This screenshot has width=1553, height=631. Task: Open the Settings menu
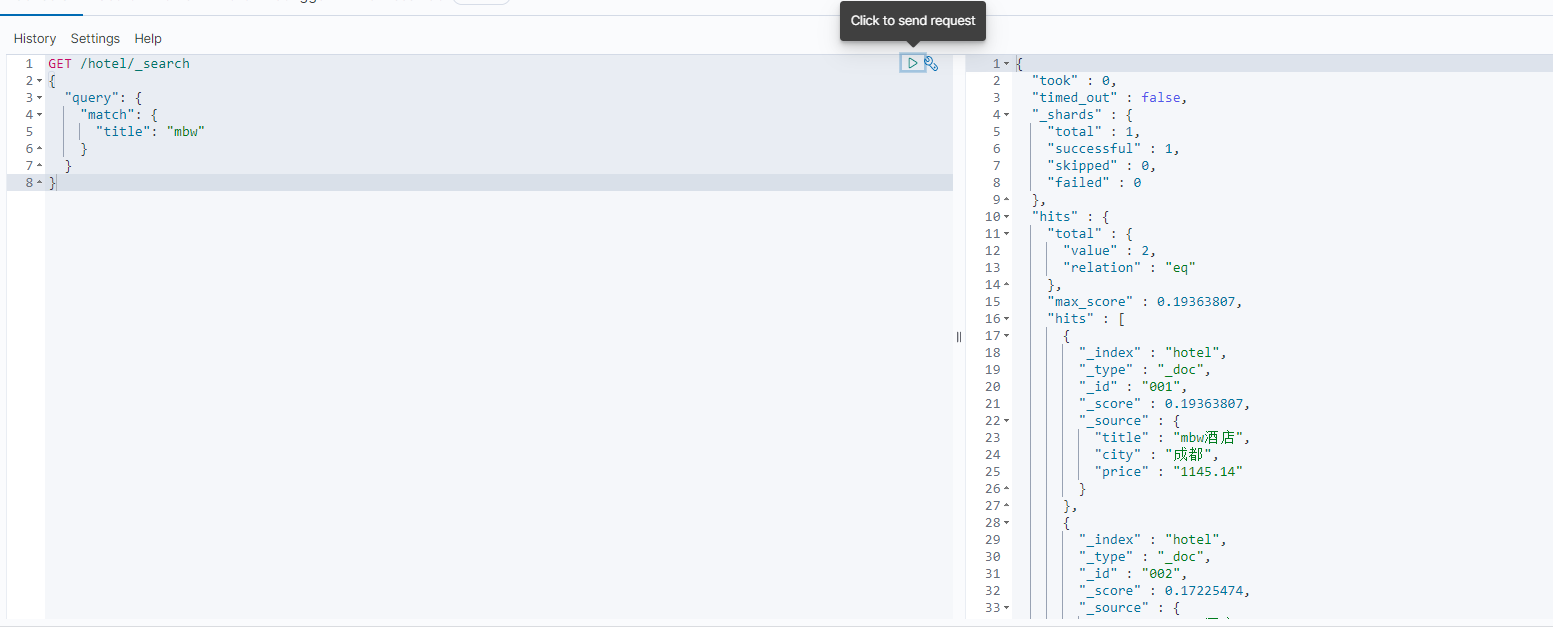95,38
